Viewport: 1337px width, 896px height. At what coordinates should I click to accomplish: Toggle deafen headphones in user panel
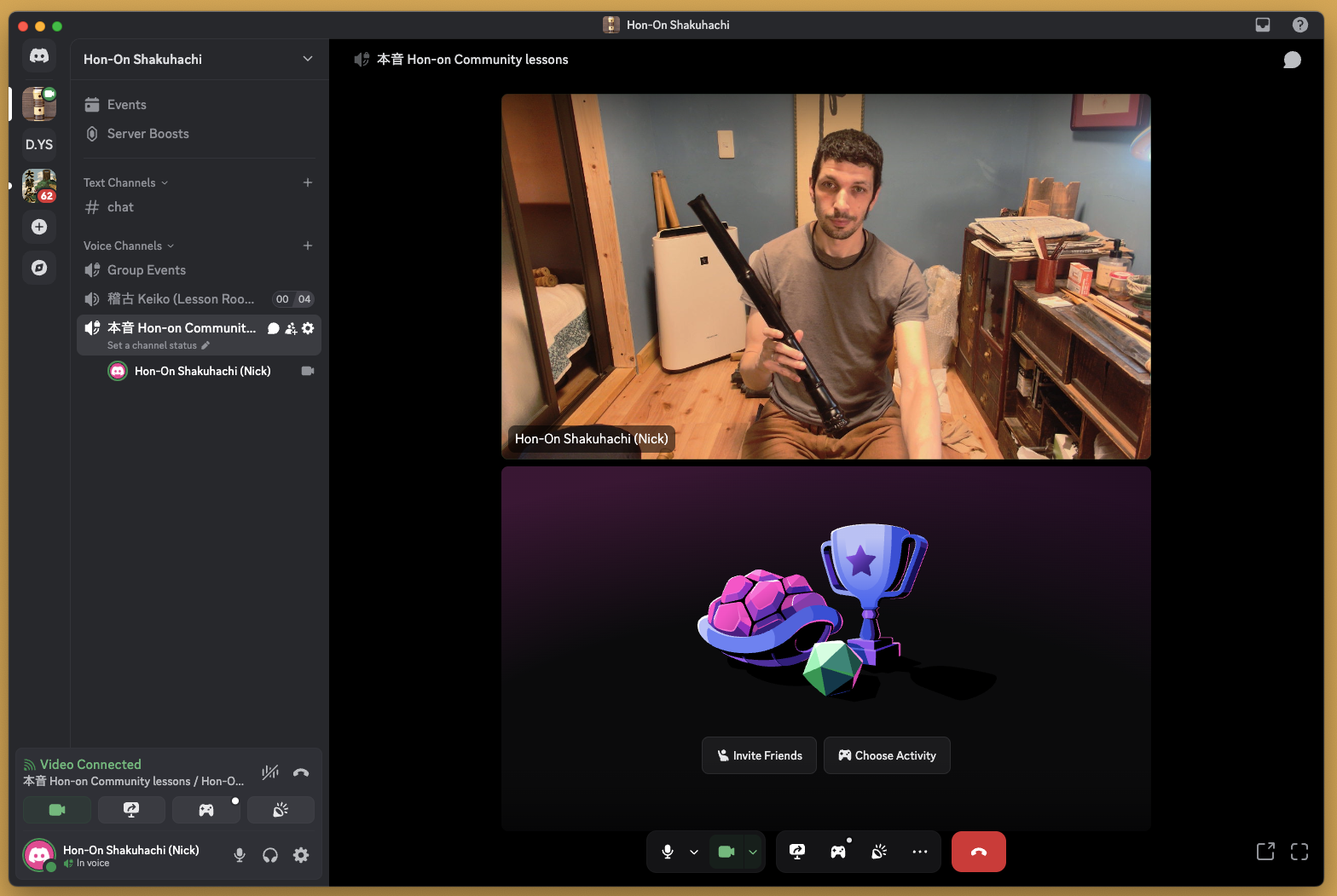click(x=270, y=855)
